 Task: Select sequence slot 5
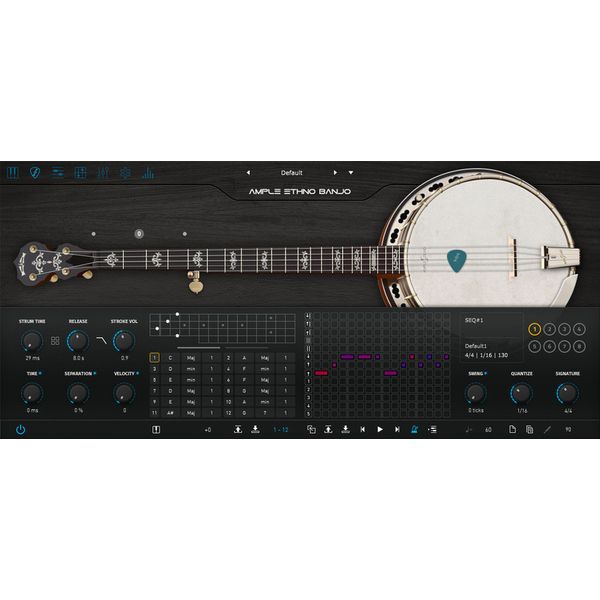(534, 347)
